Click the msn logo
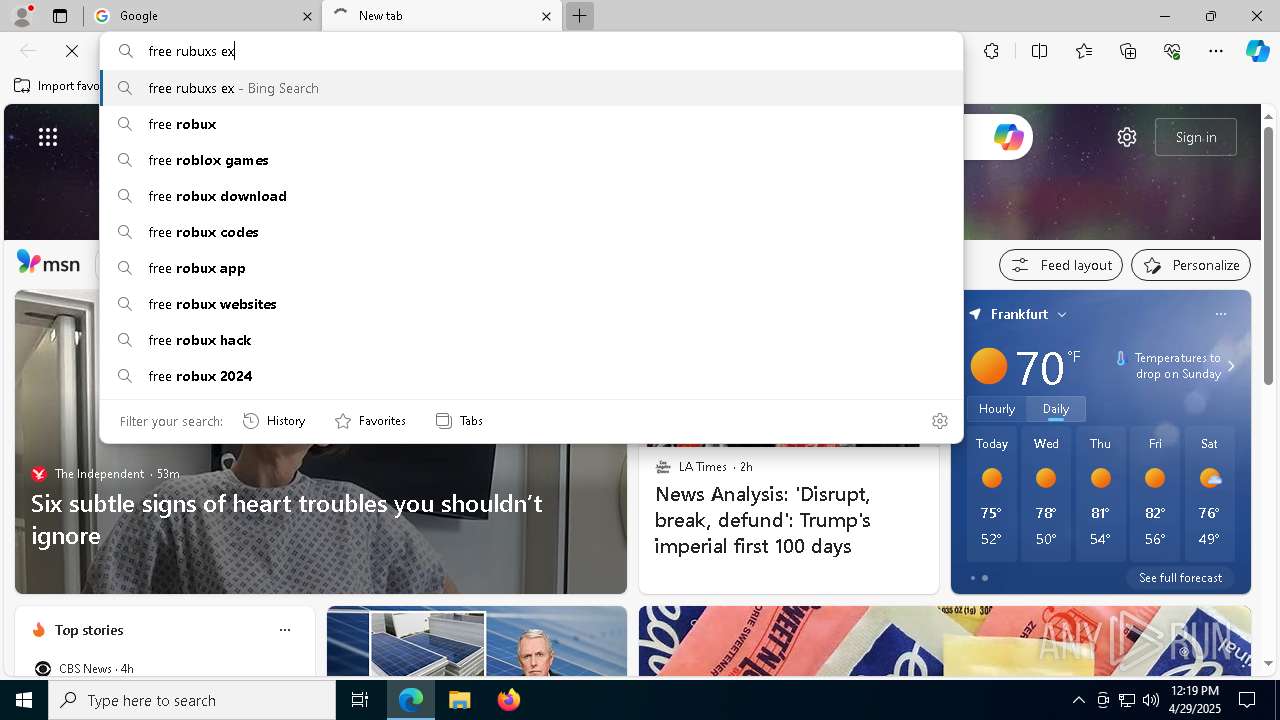This screenshot has width=1280, height=720. [x=48, y=264]
